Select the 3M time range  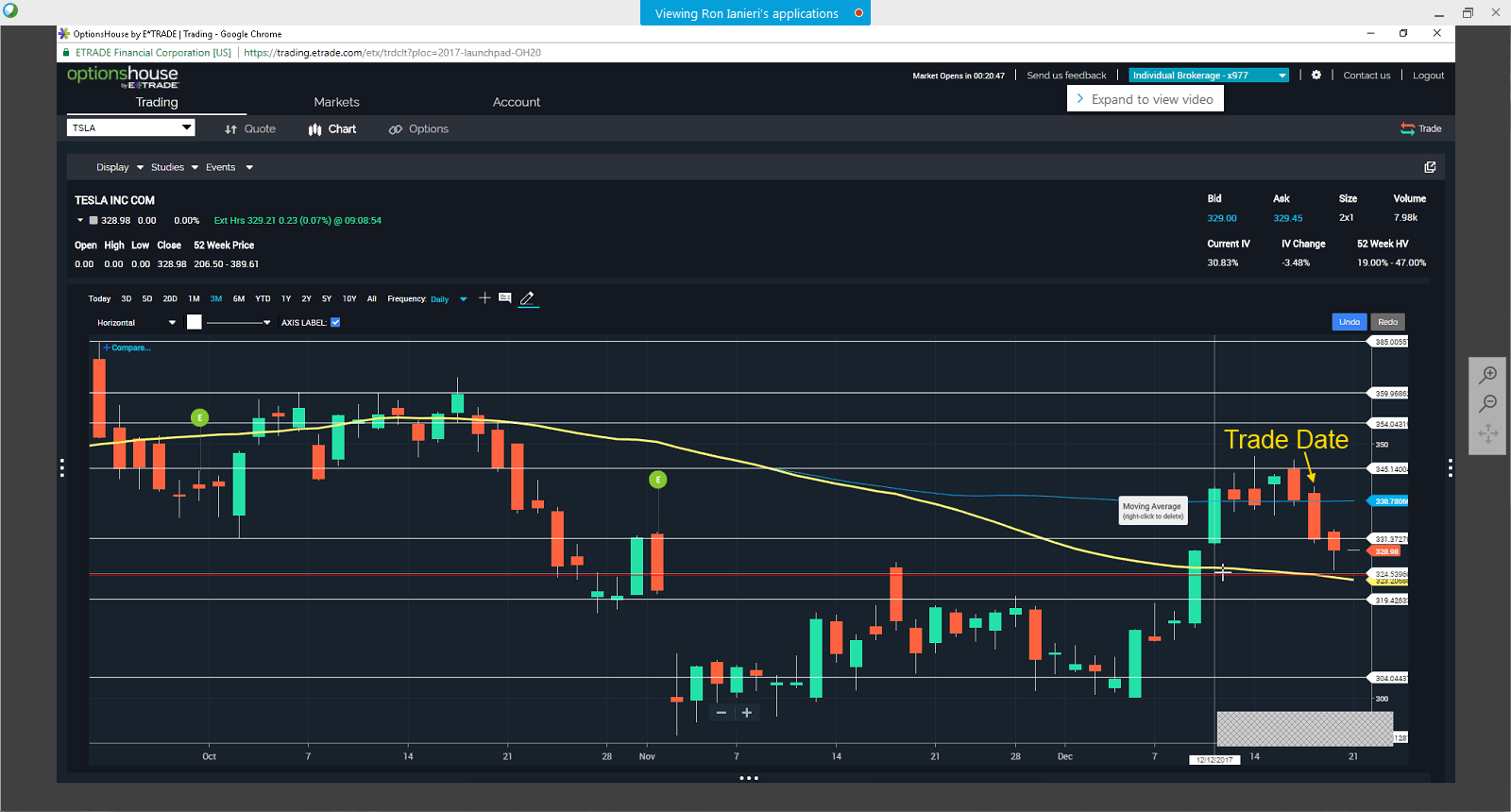(x=216, y=298)
